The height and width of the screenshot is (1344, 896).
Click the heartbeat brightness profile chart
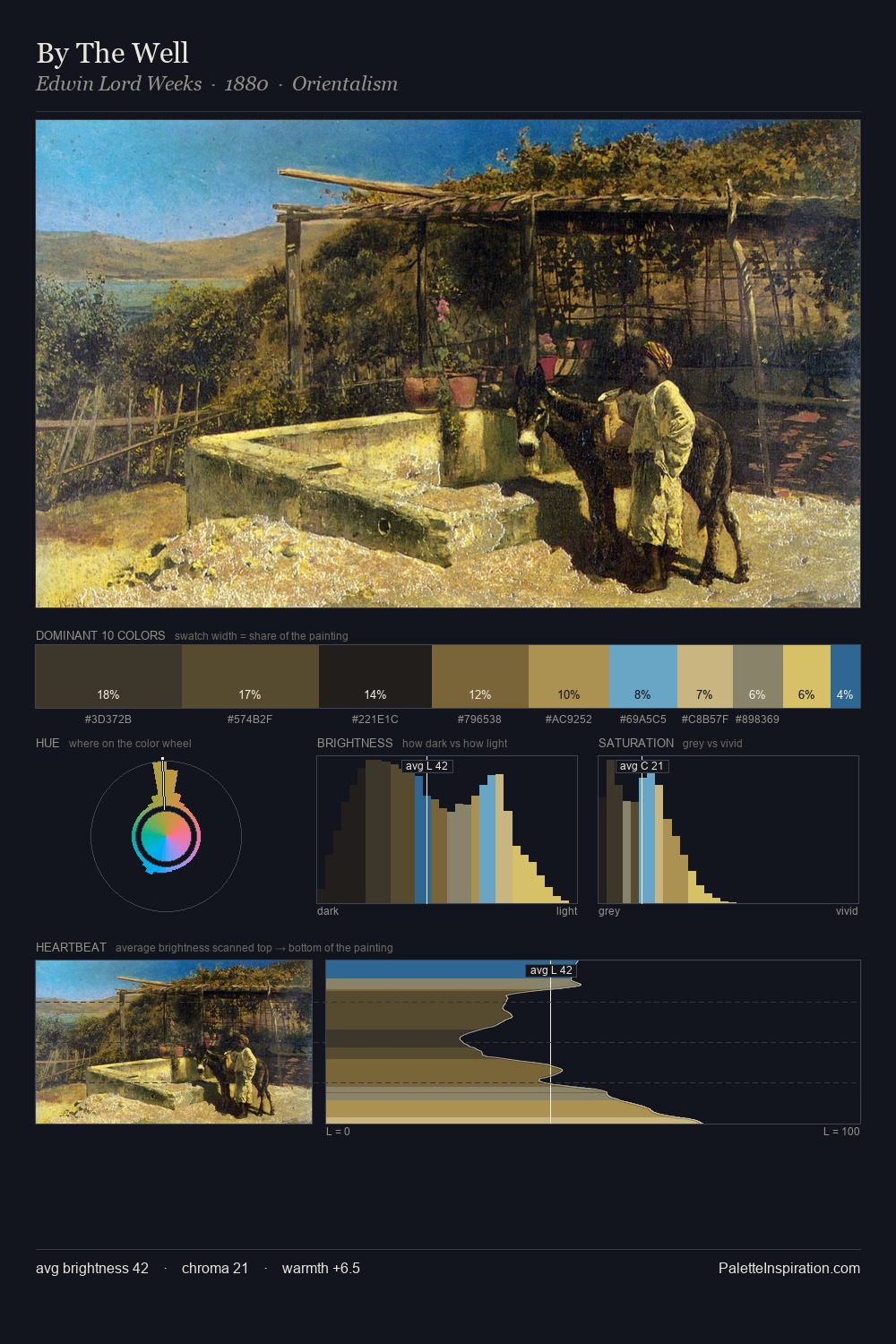pyautogui.click(x=593, y=1042)
